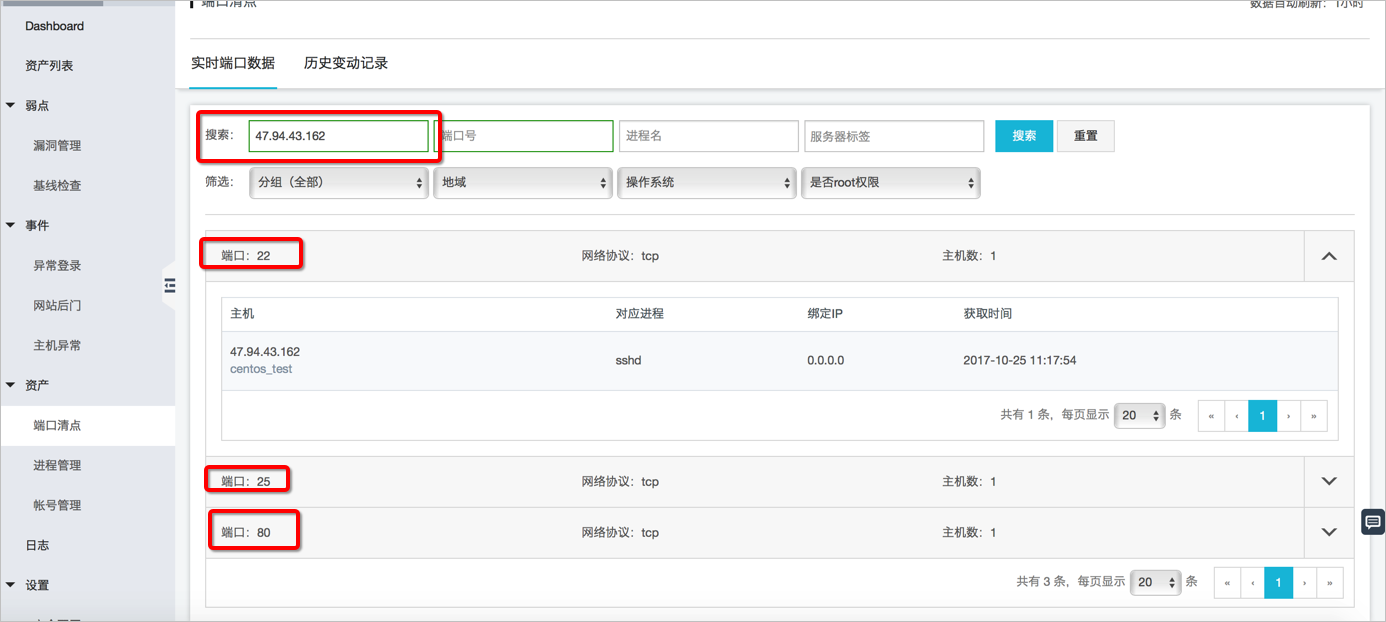
Task: Go to next page in host table pagination
Action: tap(1289, 416)
